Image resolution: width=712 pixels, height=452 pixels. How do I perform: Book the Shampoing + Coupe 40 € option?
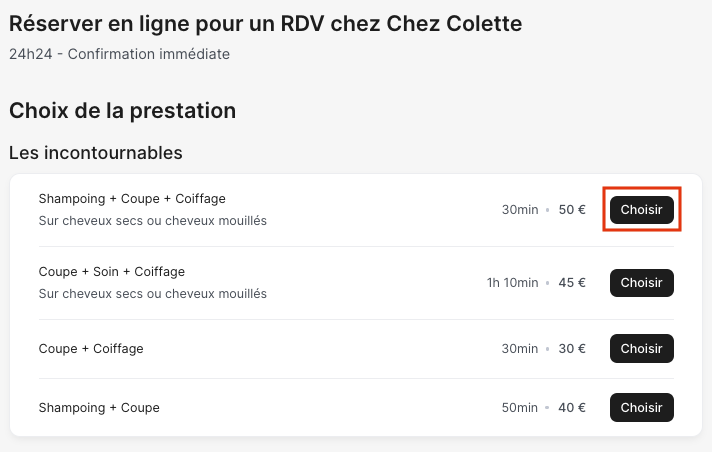pyautogui.click(x=641, y=408)
